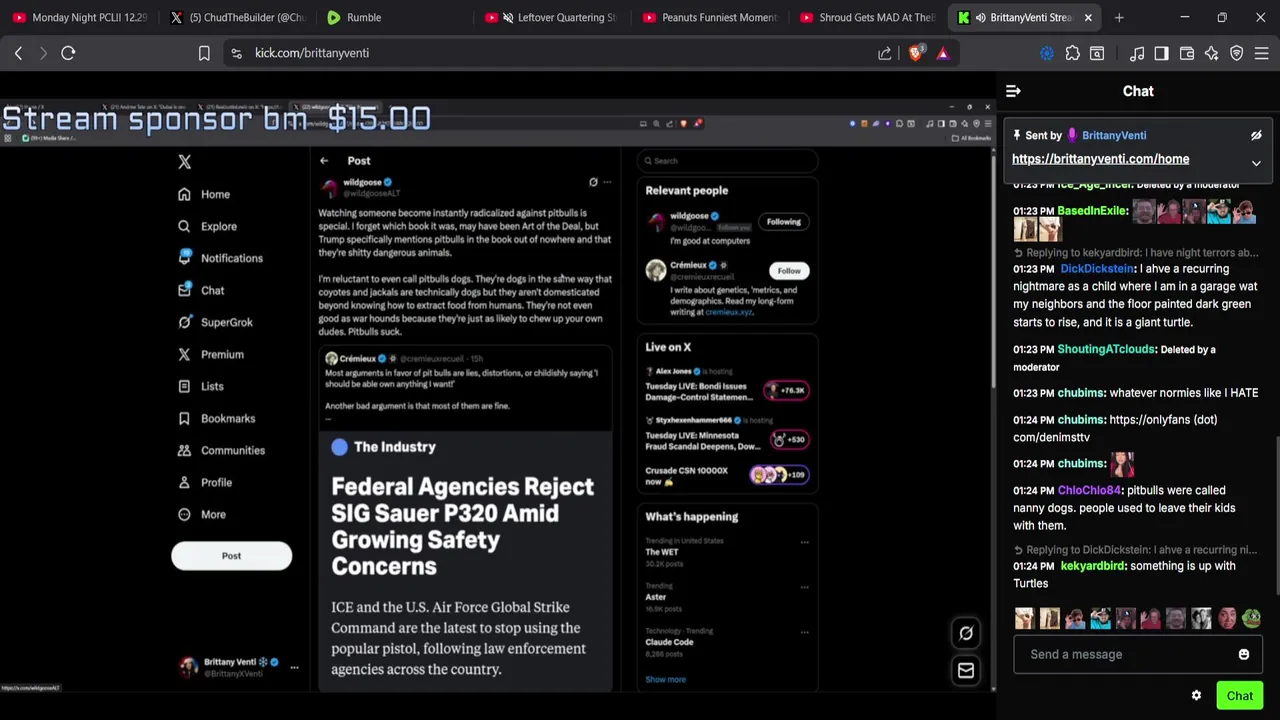Select Explore in streamed X sidebar
This screenshot has width=1280, height=720.
click(x=208, y=227)
